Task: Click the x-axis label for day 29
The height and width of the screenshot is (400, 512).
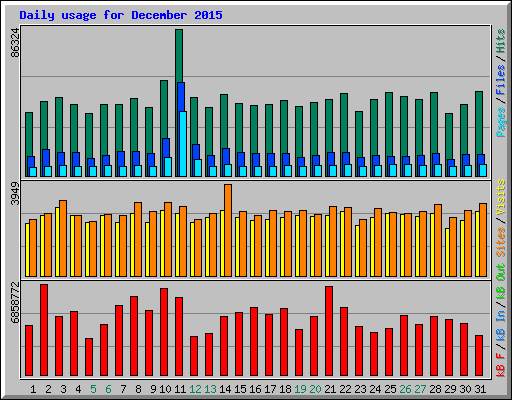Action: [450, 389]
